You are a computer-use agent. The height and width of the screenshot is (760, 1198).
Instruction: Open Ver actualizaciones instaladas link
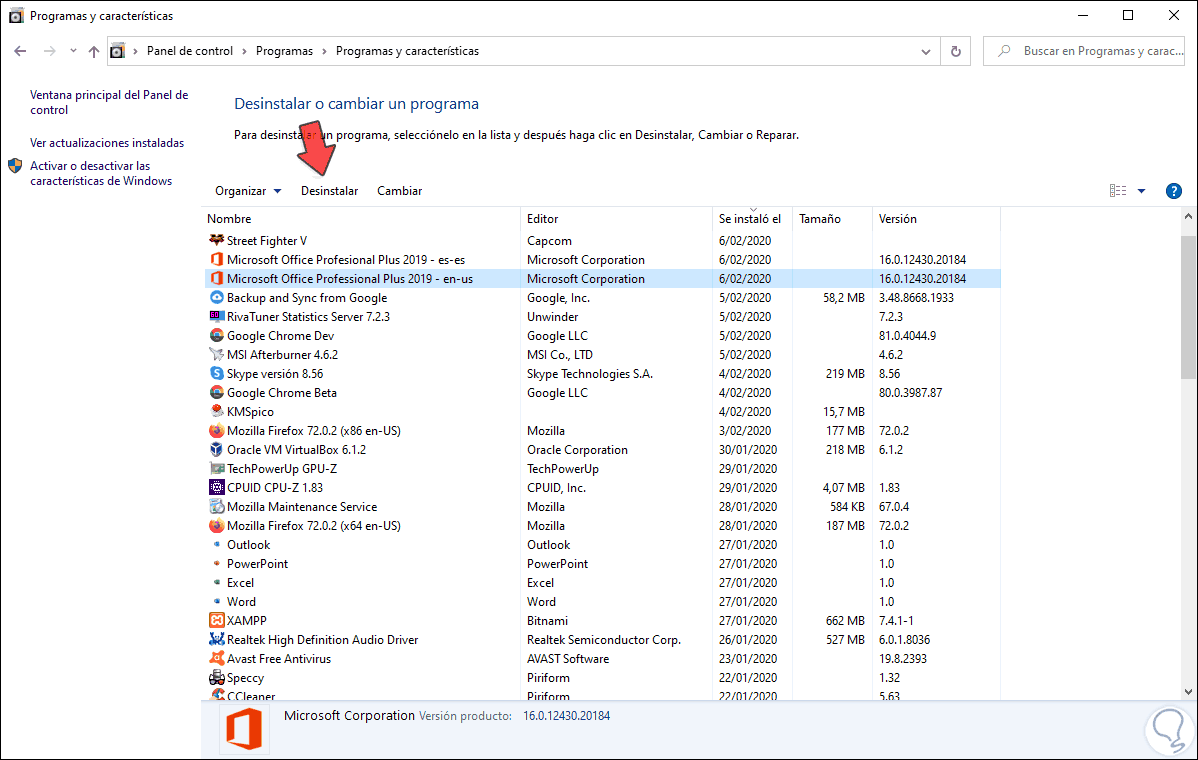(x=107, y=143)
